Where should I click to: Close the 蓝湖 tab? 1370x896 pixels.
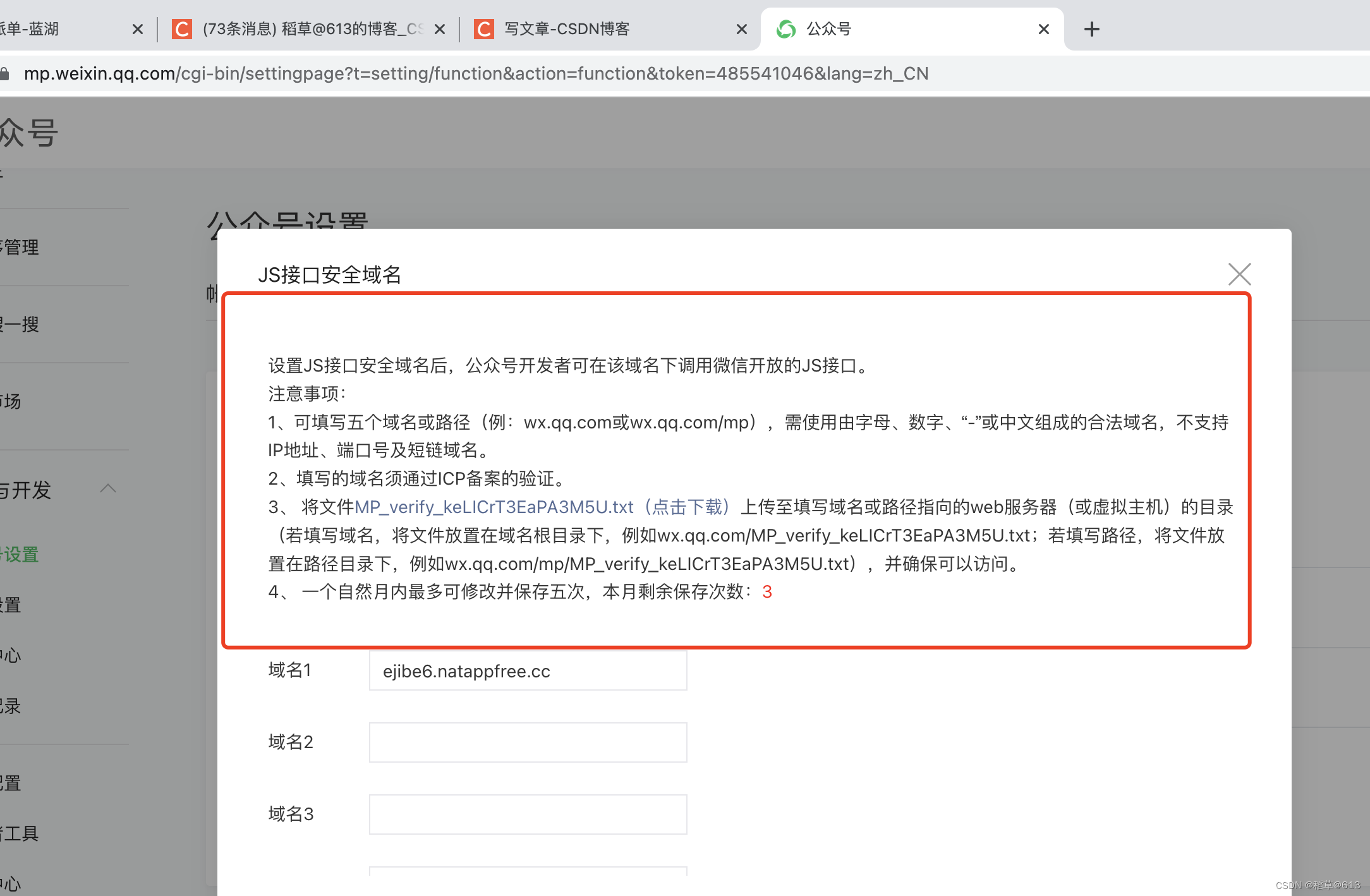[138, 29]
